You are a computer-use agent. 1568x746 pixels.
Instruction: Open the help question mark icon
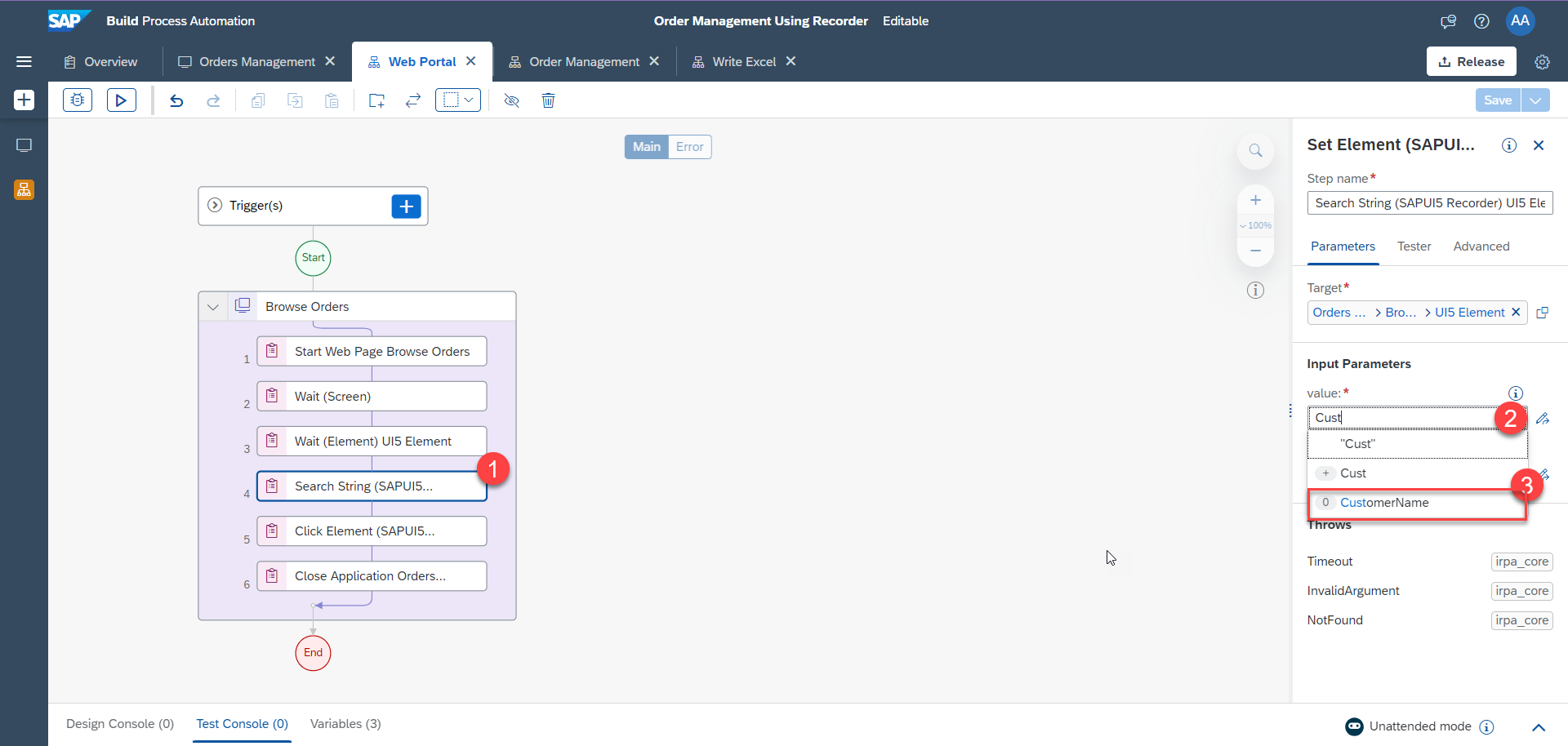pyautogui.click(x=1481, y=21)
